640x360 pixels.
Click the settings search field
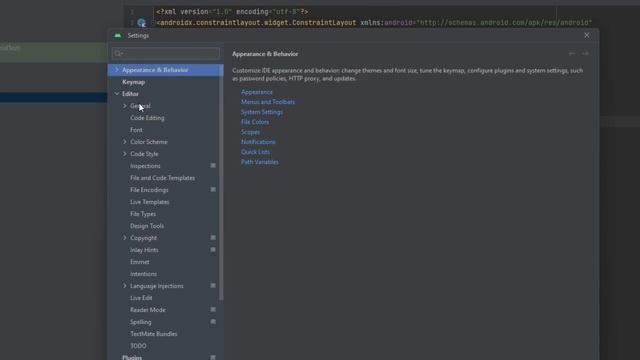point(166,53)
